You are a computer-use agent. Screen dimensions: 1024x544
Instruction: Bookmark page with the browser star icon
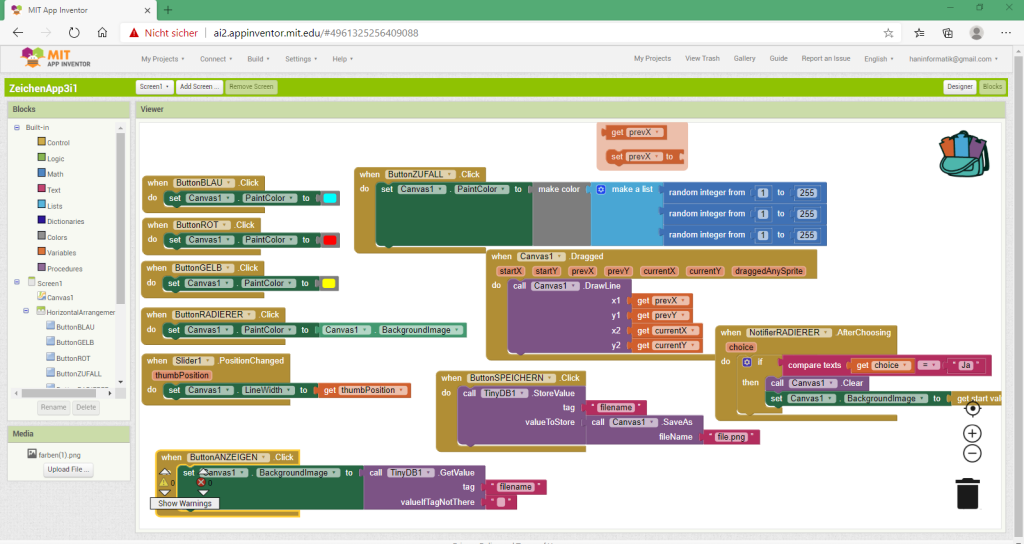point(888,32)
